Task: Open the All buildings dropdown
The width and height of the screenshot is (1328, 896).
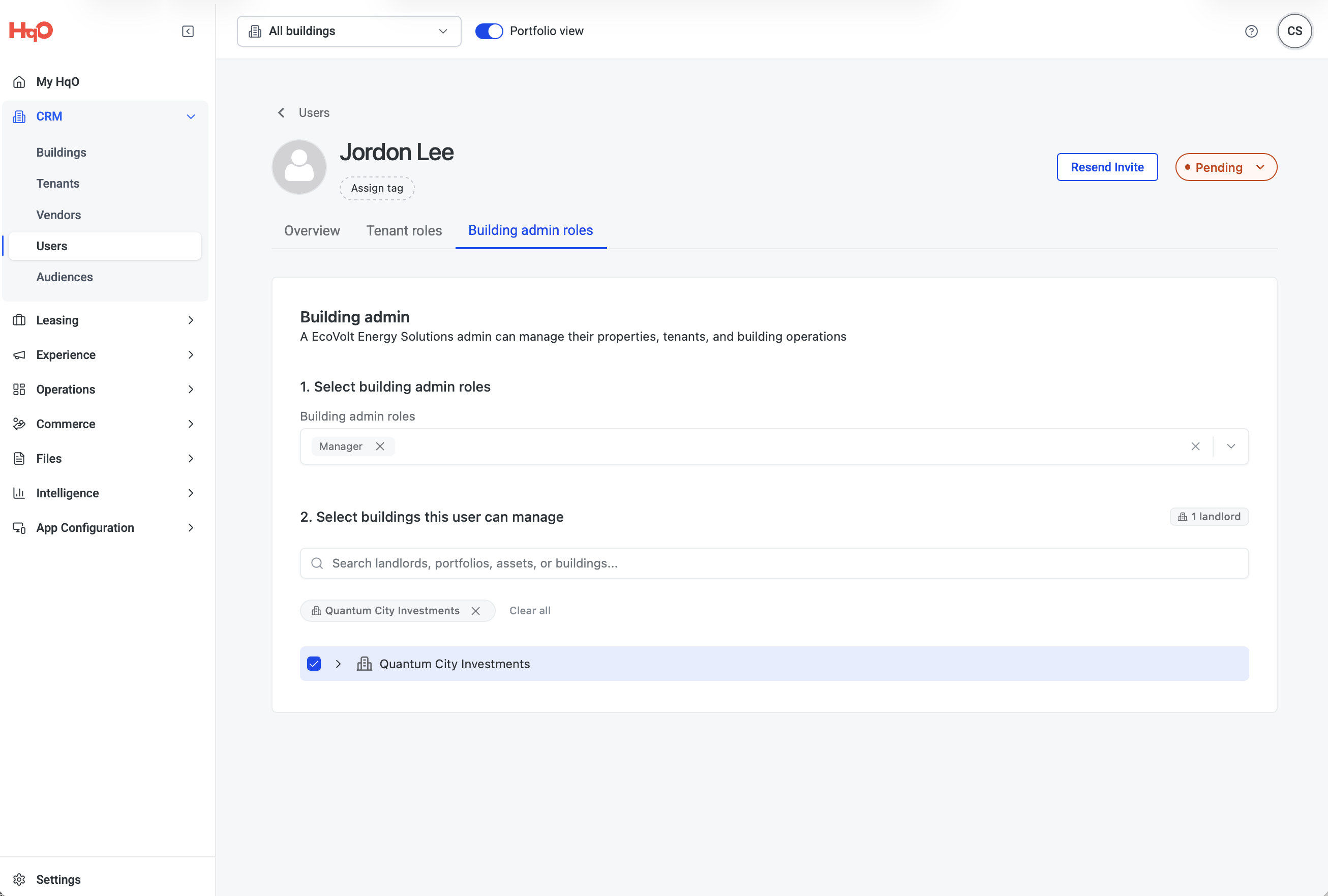Action: click(x=349, y=32)
